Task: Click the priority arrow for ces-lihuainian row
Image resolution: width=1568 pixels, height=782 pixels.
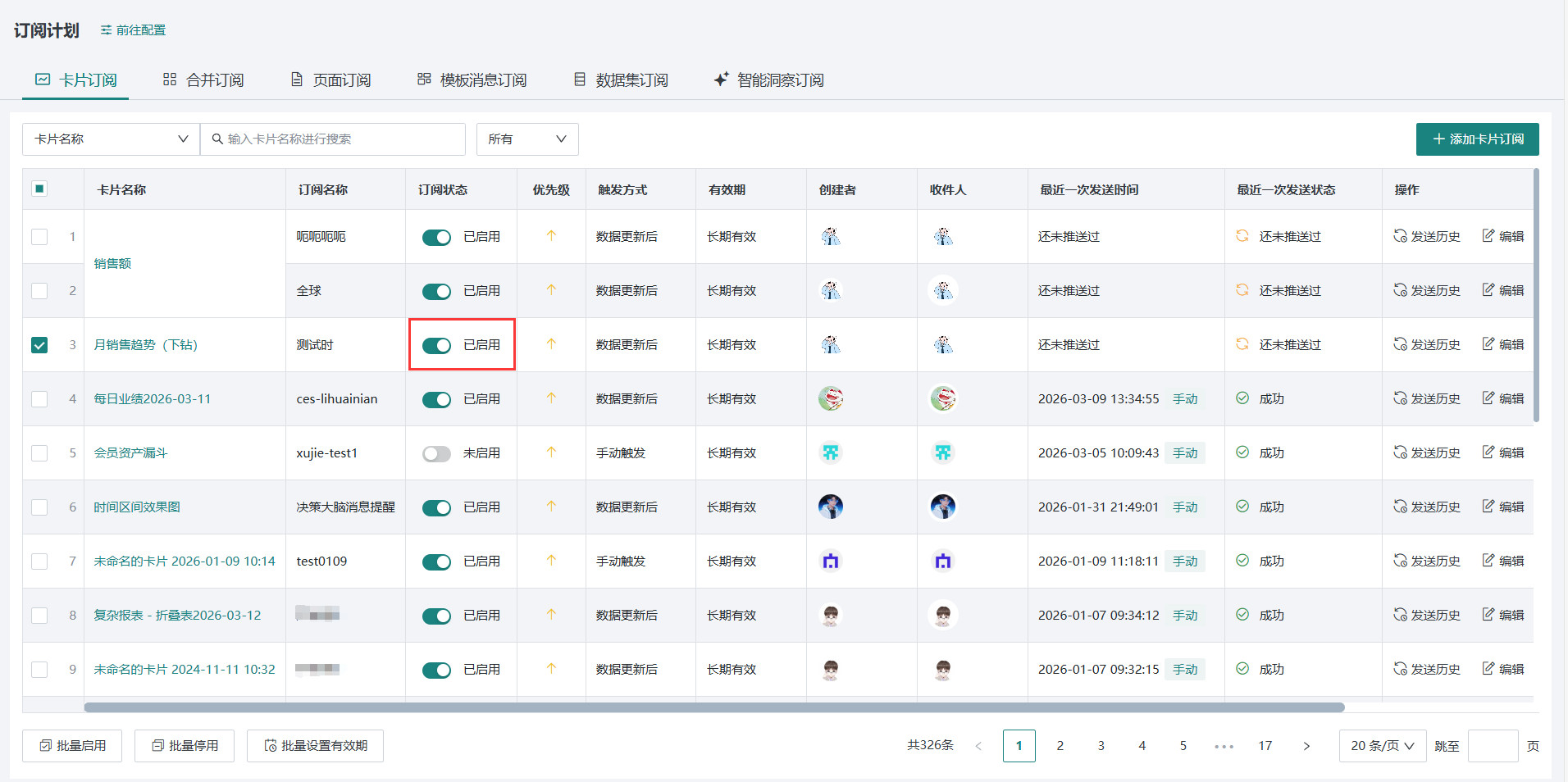Action: tap(551, 398)
